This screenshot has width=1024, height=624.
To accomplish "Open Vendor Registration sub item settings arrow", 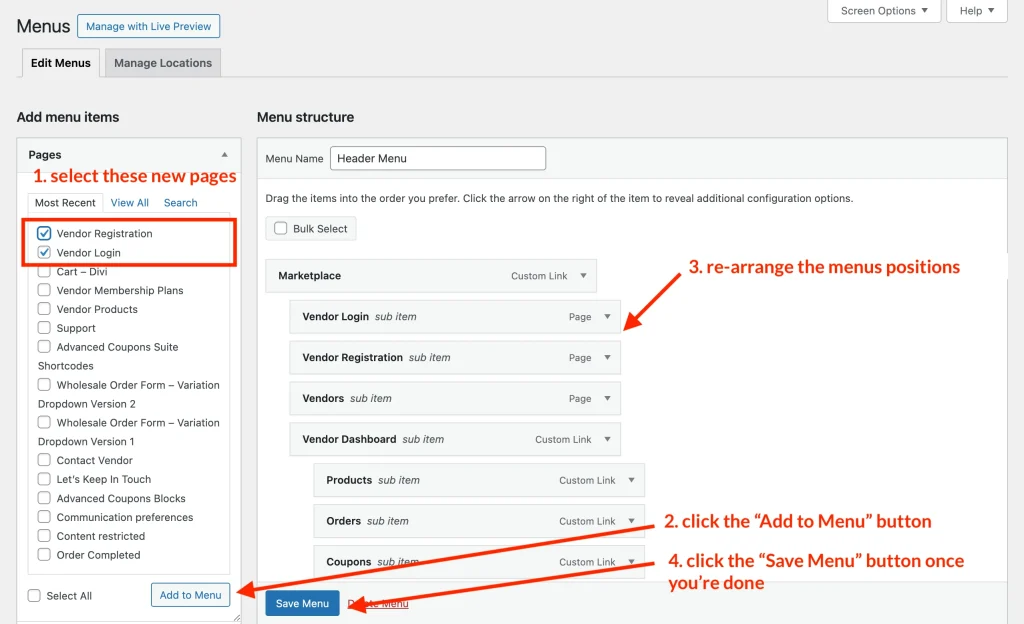I will tap(607, 358).
